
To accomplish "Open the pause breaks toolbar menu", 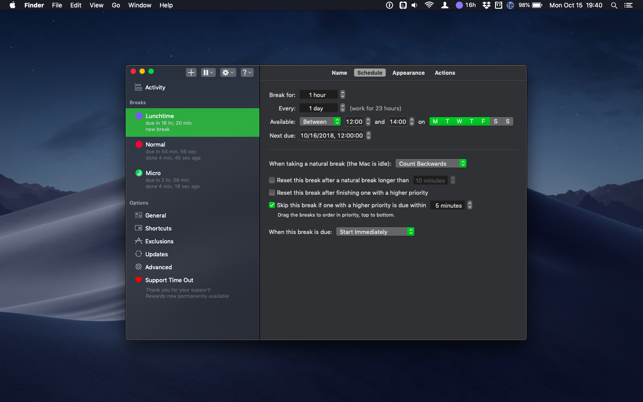I will [x=208, y=73].
